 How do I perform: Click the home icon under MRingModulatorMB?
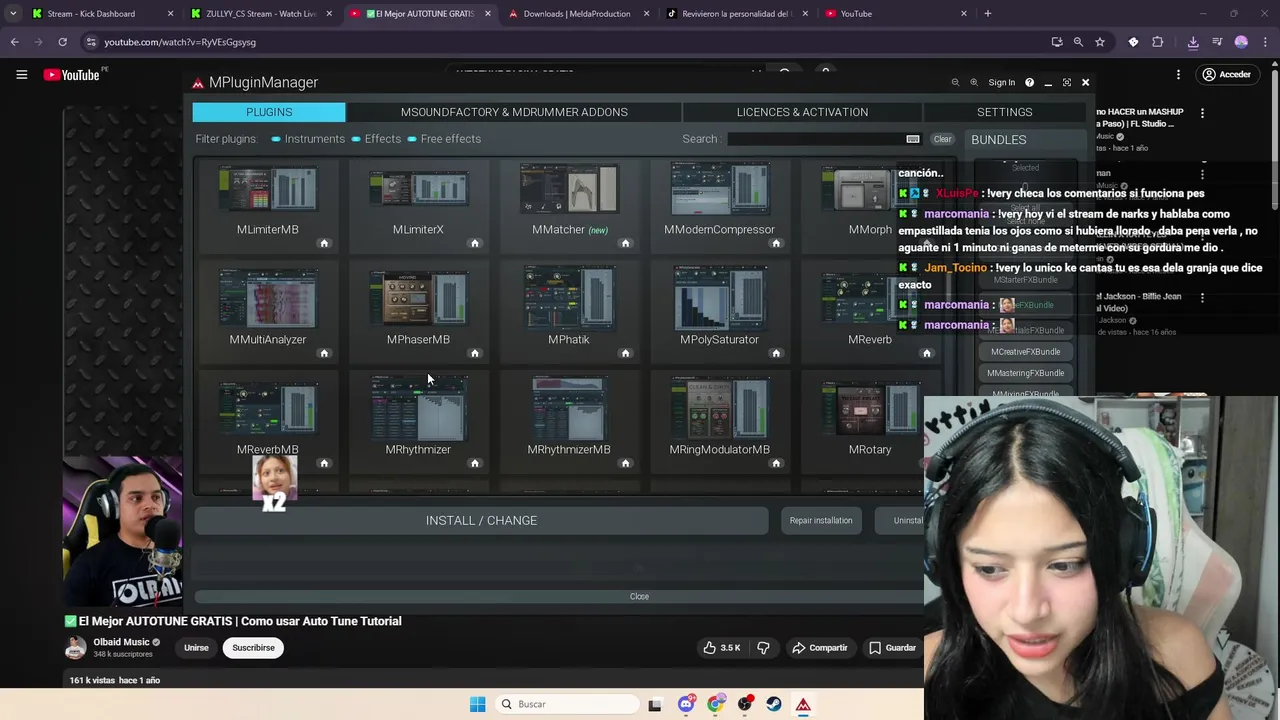point(776,463)
